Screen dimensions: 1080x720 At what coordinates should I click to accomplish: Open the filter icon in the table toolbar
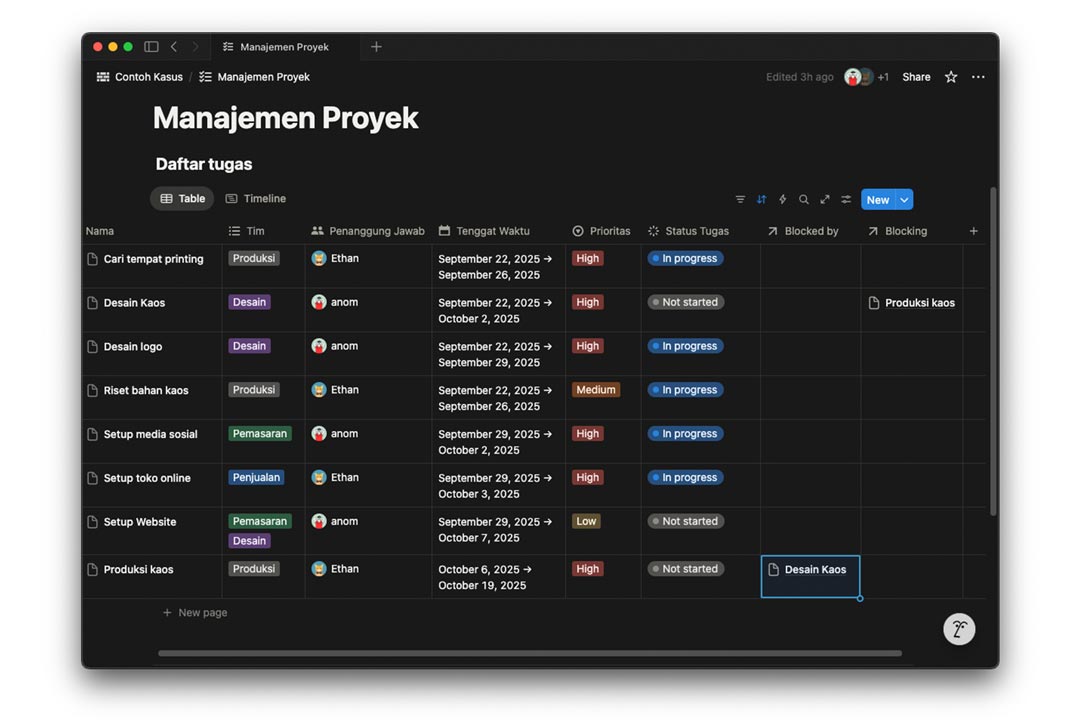[740, 200]
